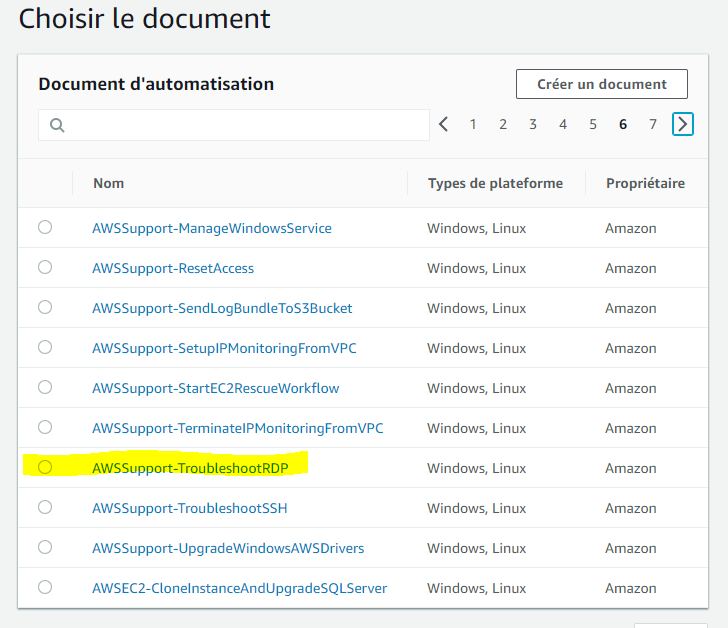
Task: Click the search magnifier icon
Action: 57,125
